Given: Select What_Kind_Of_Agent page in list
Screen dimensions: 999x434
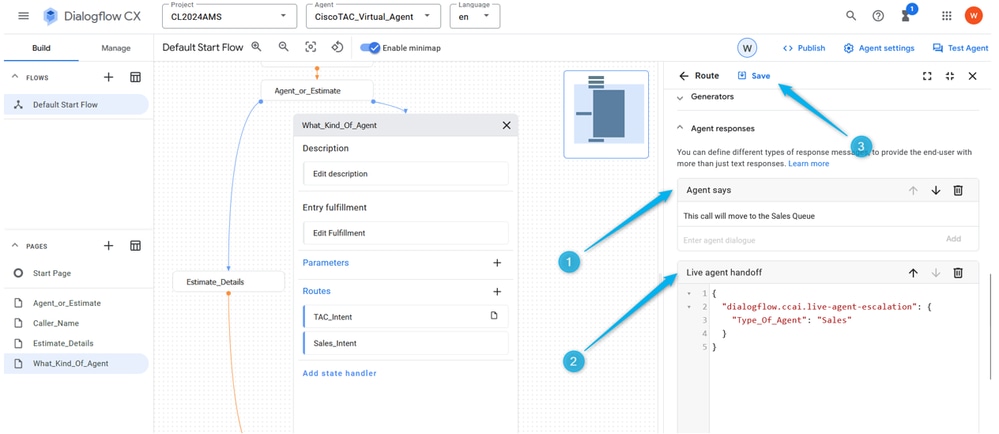Looking at the screenshot, I should [x=76, y=363].
